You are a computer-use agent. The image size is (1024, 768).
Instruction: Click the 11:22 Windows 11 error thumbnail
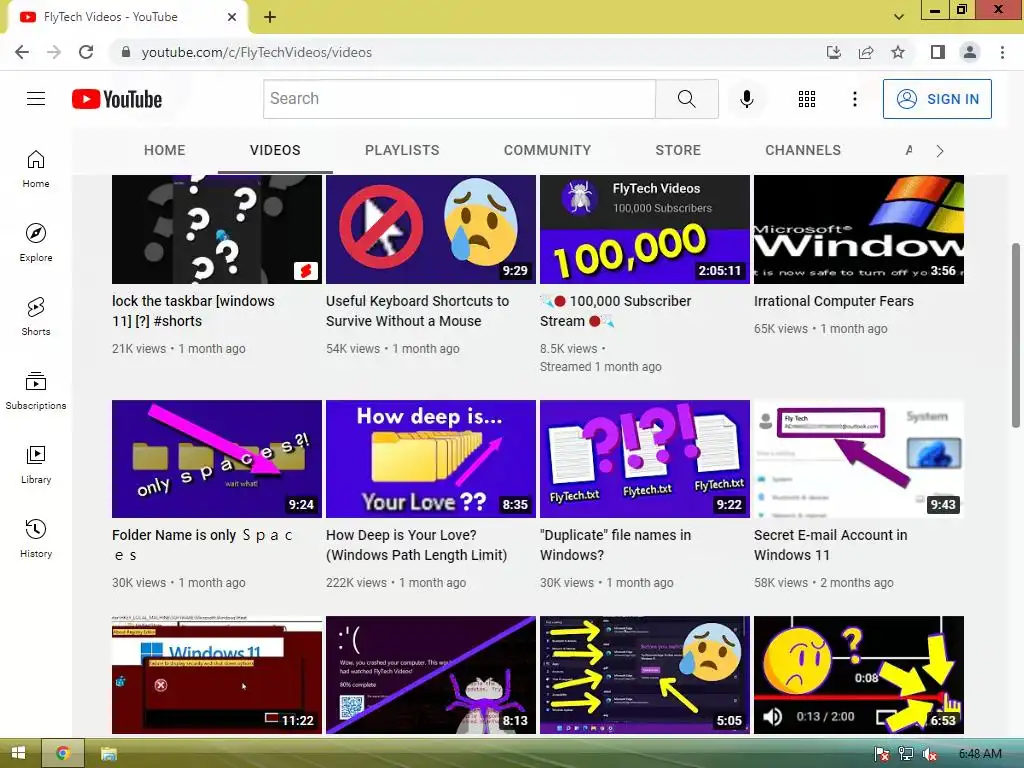[217, 675]
